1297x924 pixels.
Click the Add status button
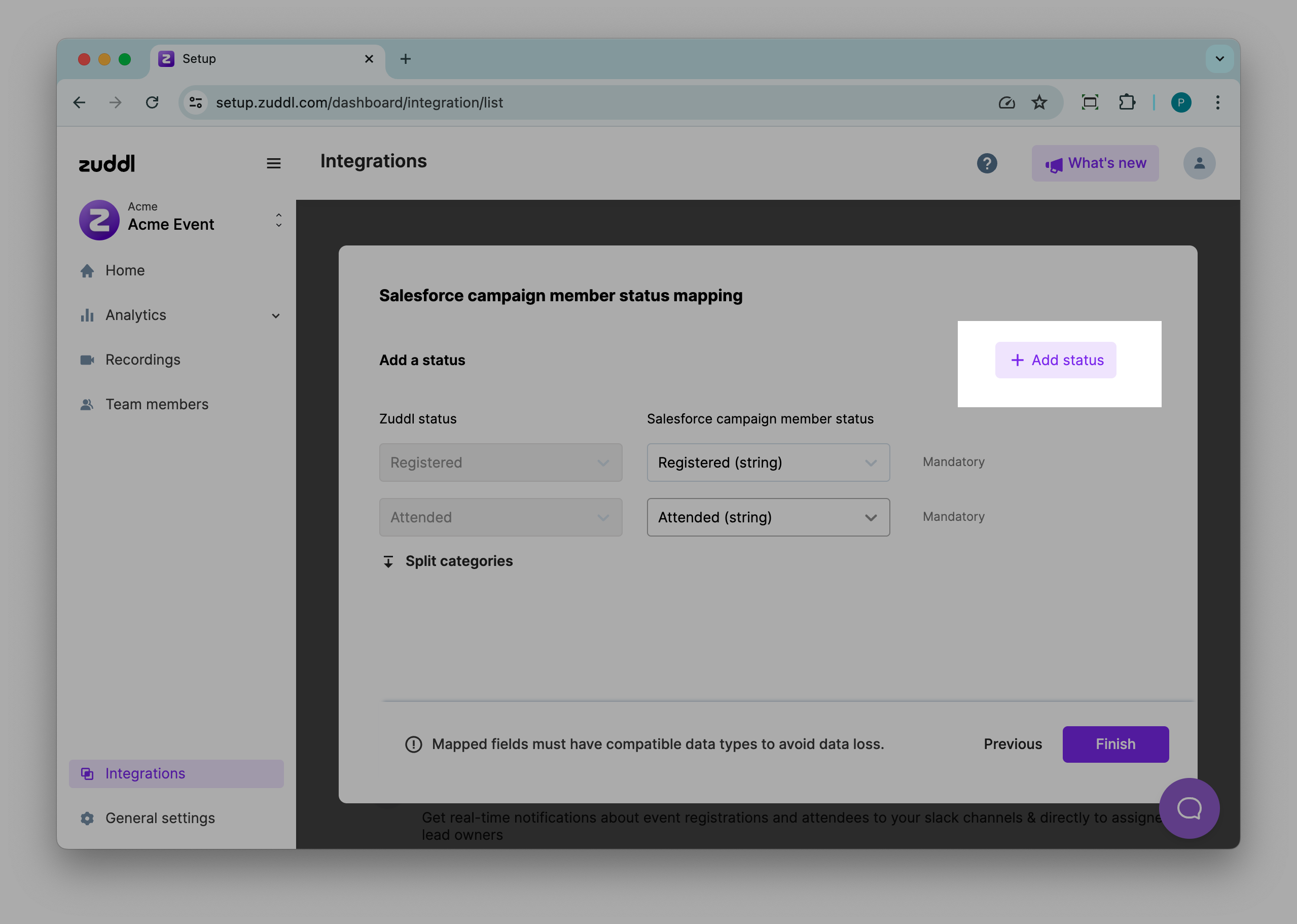click(1055, 360)
